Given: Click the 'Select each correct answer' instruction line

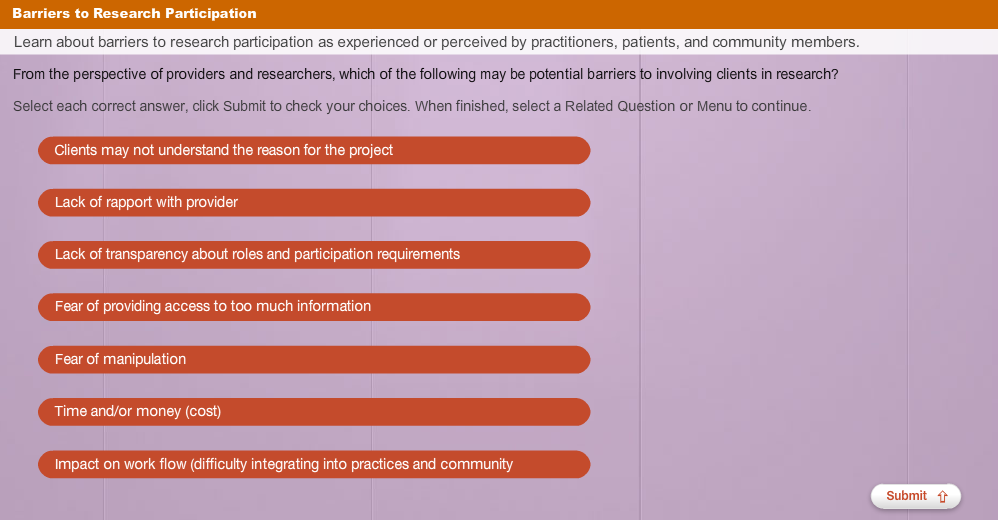Looking at the screenshot, I should tap(412, 106).
